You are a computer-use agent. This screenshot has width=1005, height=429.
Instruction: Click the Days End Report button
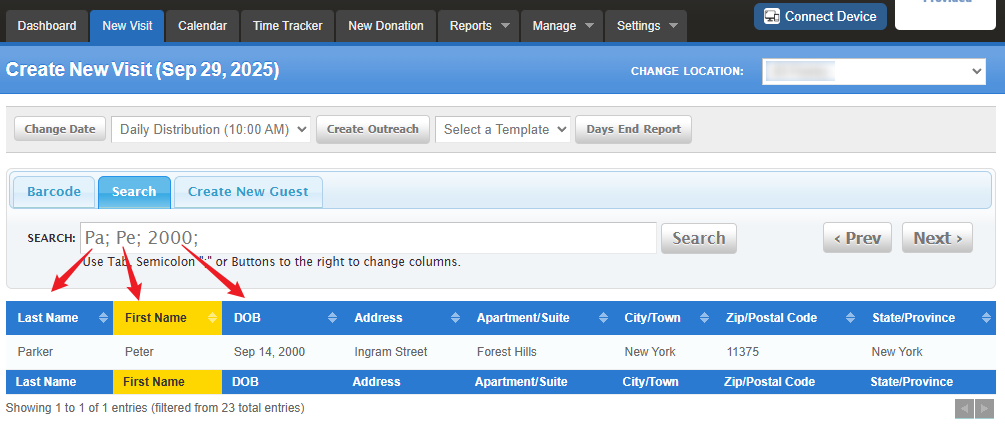[x=633, y=130]
